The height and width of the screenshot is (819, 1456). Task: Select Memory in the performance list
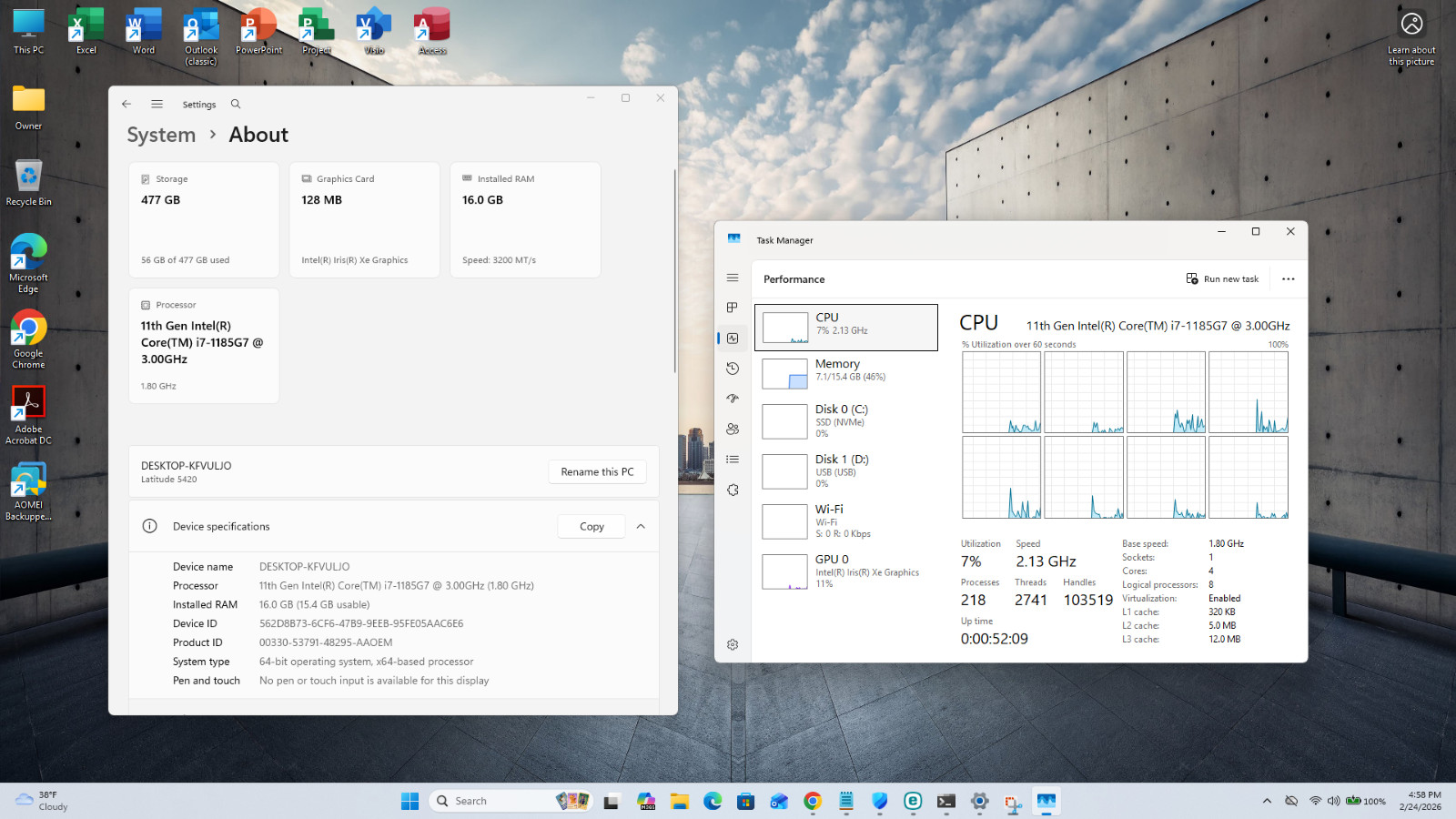[846, 373]
